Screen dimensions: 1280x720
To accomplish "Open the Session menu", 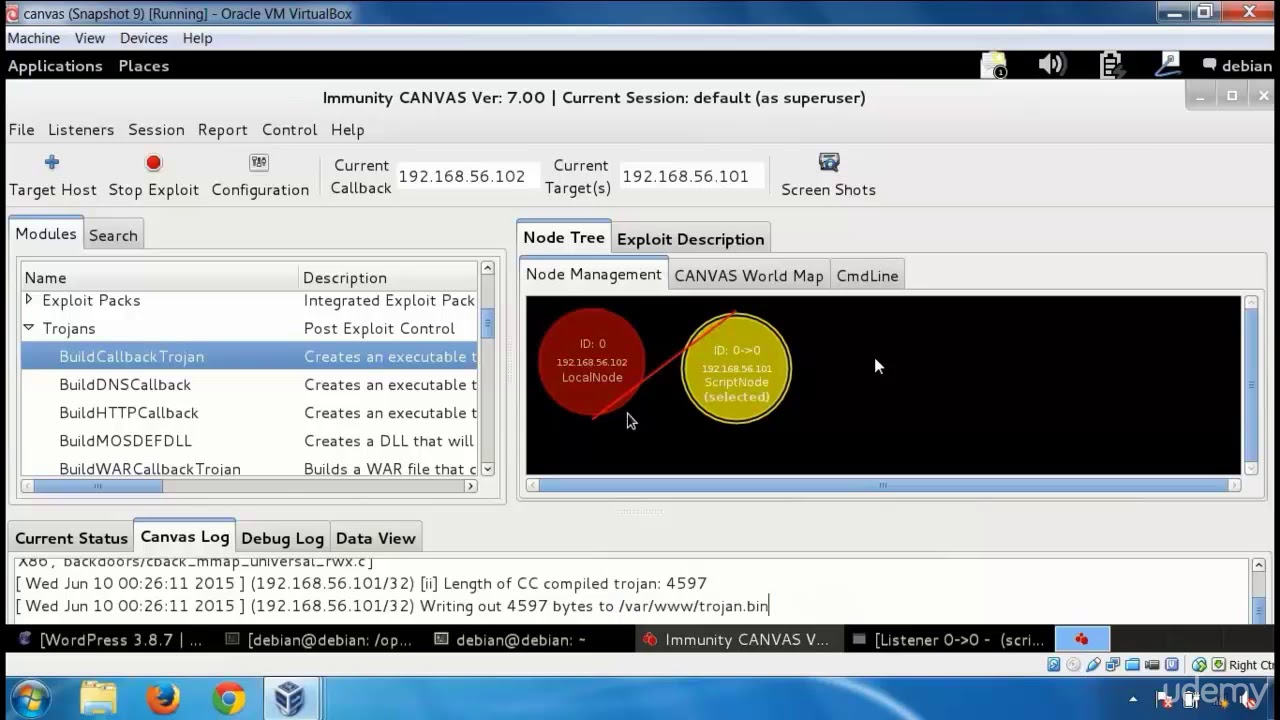I will [156, 130].
